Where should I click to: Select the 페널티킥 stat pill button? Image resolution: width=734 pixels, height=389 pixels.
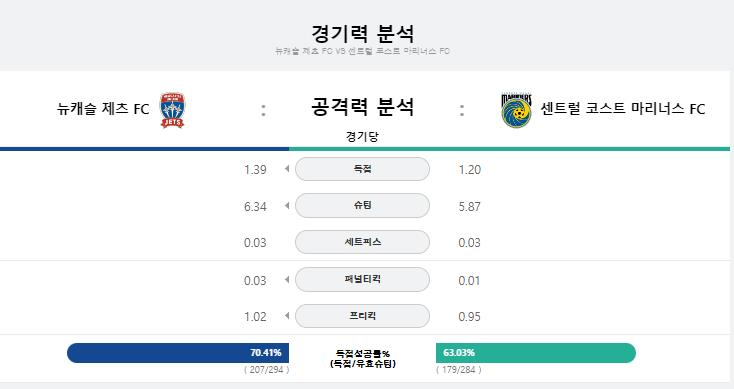click(362, 279)
